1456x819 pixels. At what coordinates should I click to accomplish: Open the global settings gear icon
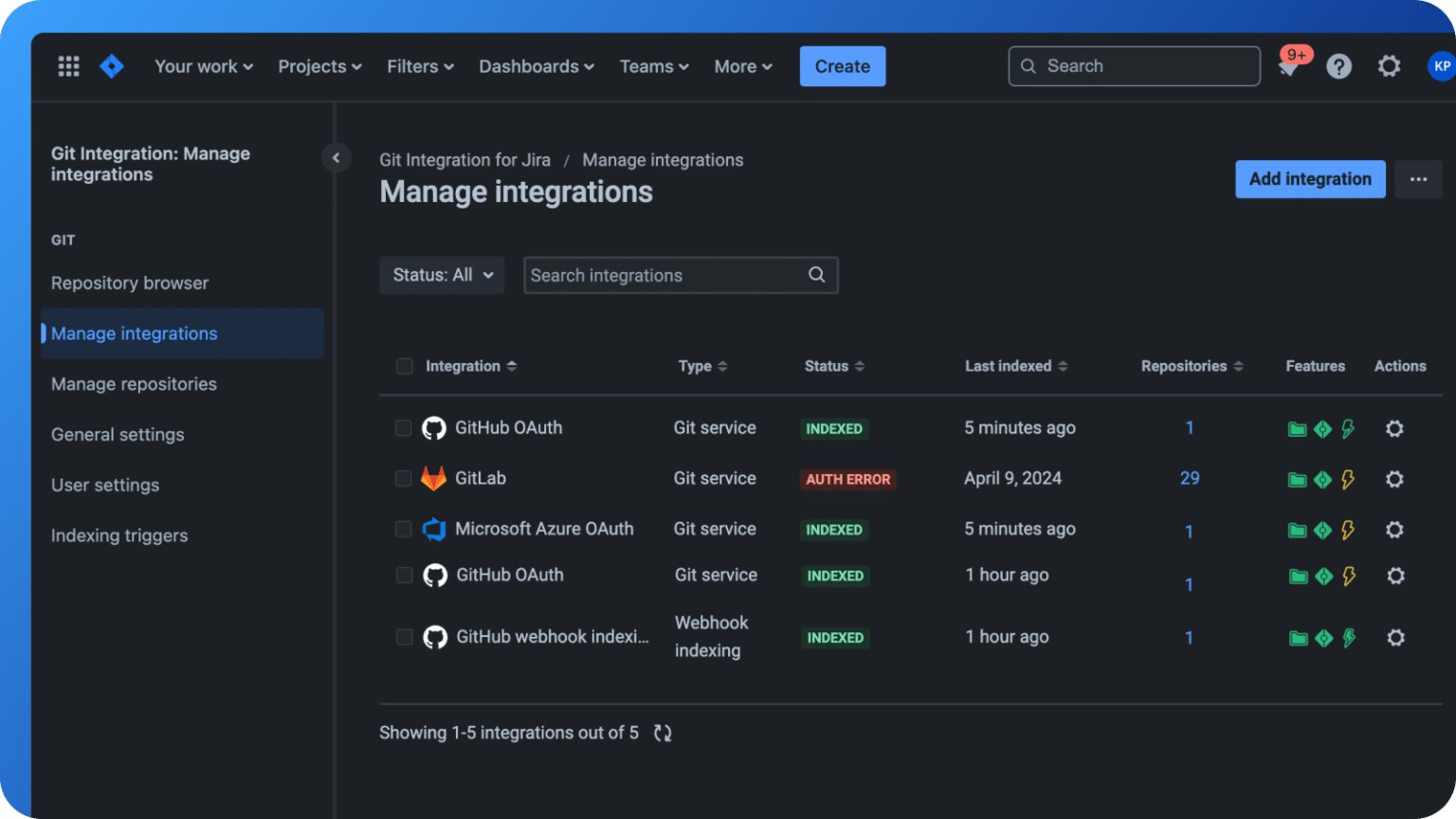(x=1389, y=66)
